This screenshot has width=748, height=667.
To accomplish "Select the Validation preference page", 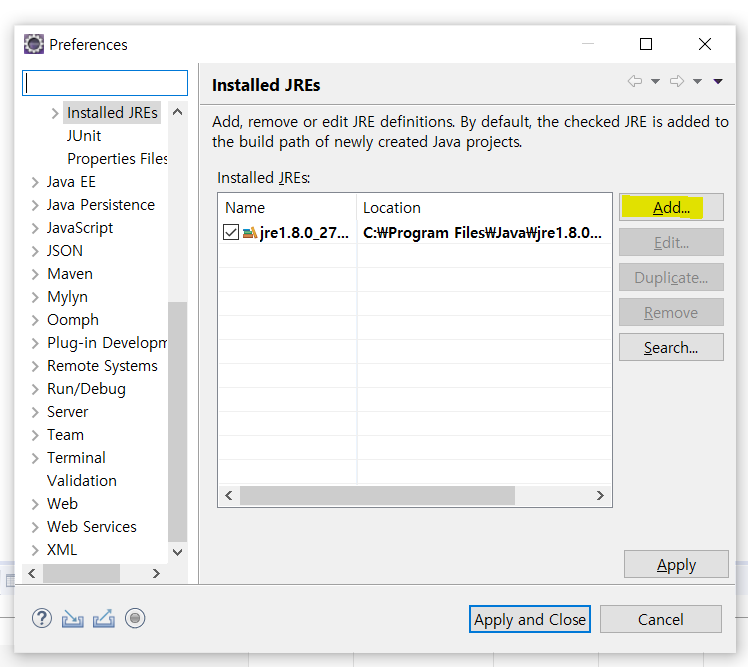I will click(82, 480).
